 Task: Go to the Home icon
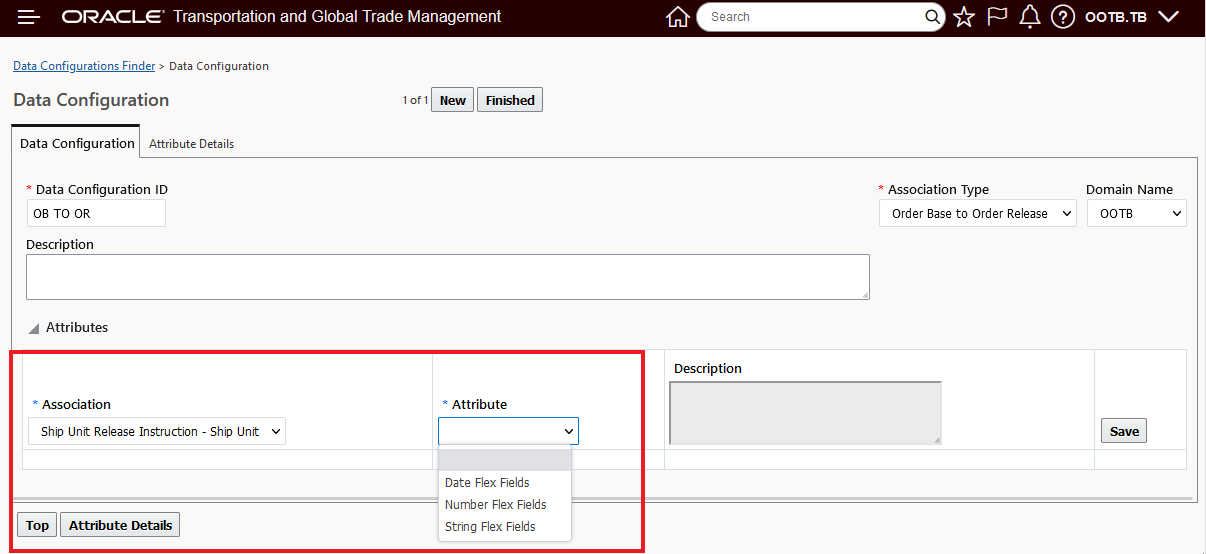tap(678, 17)
